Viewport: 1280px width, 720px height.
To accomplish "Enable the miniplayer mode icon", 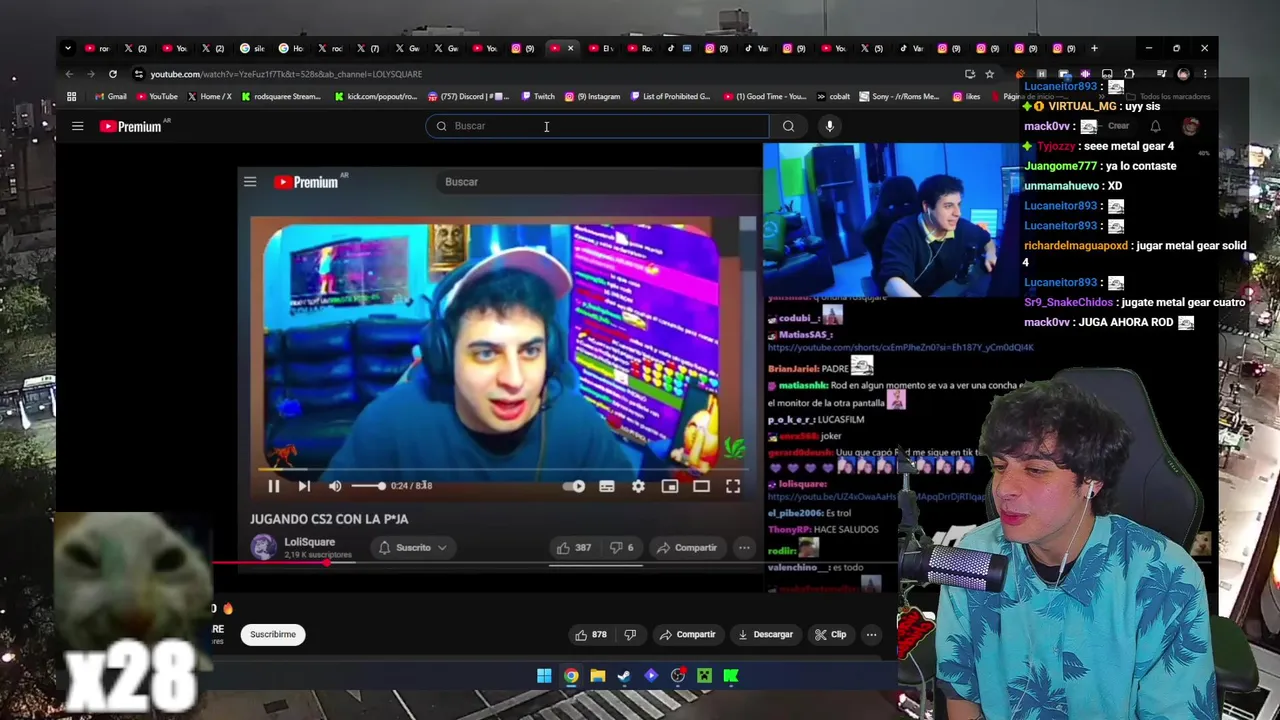I will click(x=670, y=486).
